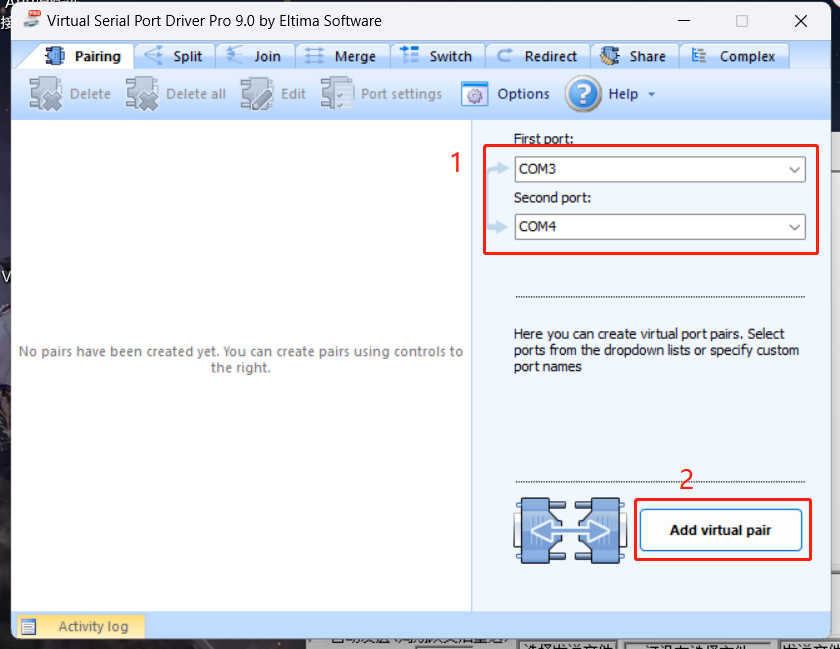
Task: Click the Options gear icon
Action: (475, 94)
